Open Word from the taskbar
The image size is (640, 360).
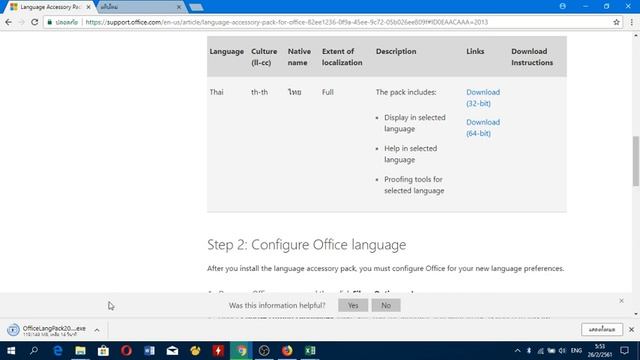(x=149, y=351)
